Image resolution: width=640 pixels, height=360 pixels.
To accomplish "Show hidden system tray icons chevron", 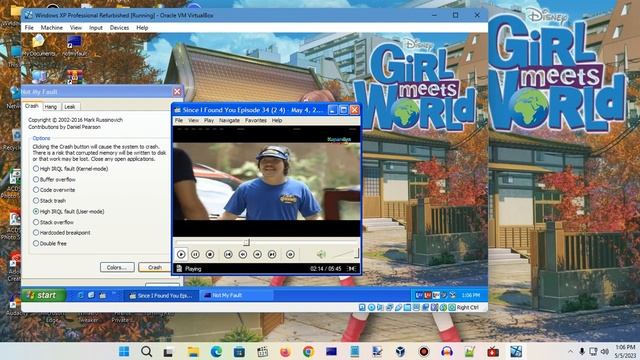I will point(570,351).
